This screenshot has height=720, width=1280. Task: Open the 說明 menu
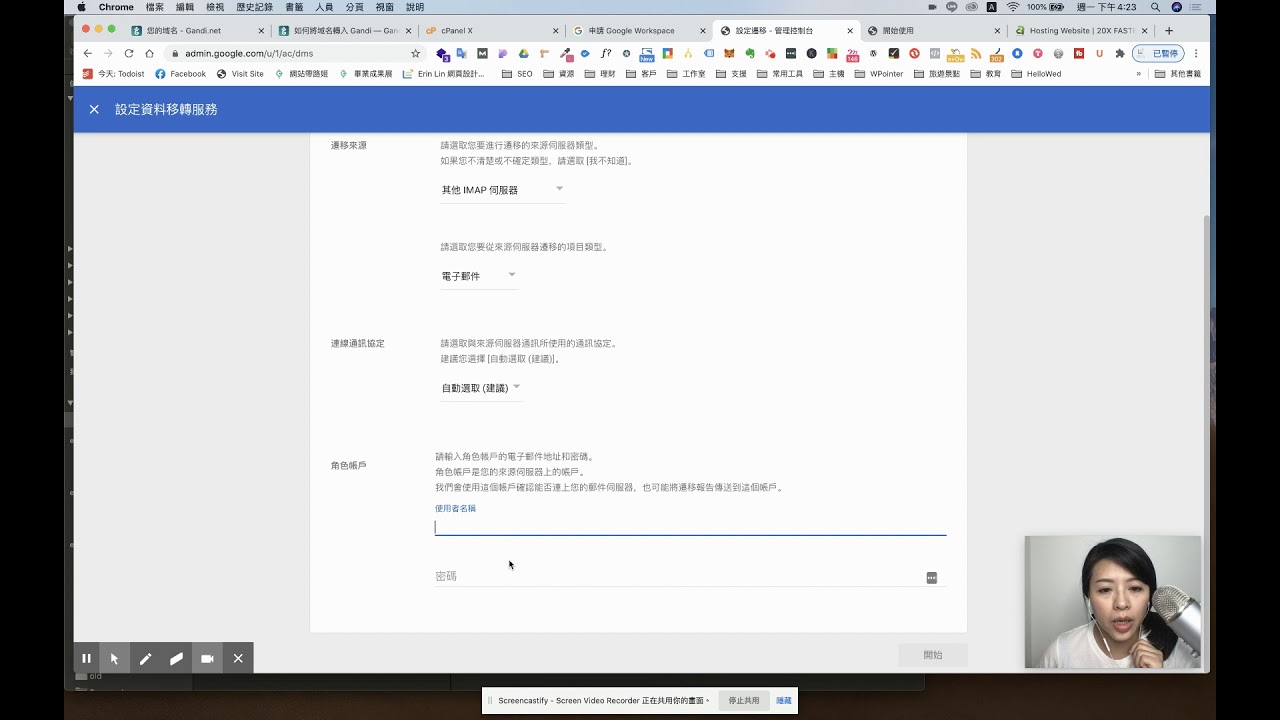pos(415,7)
